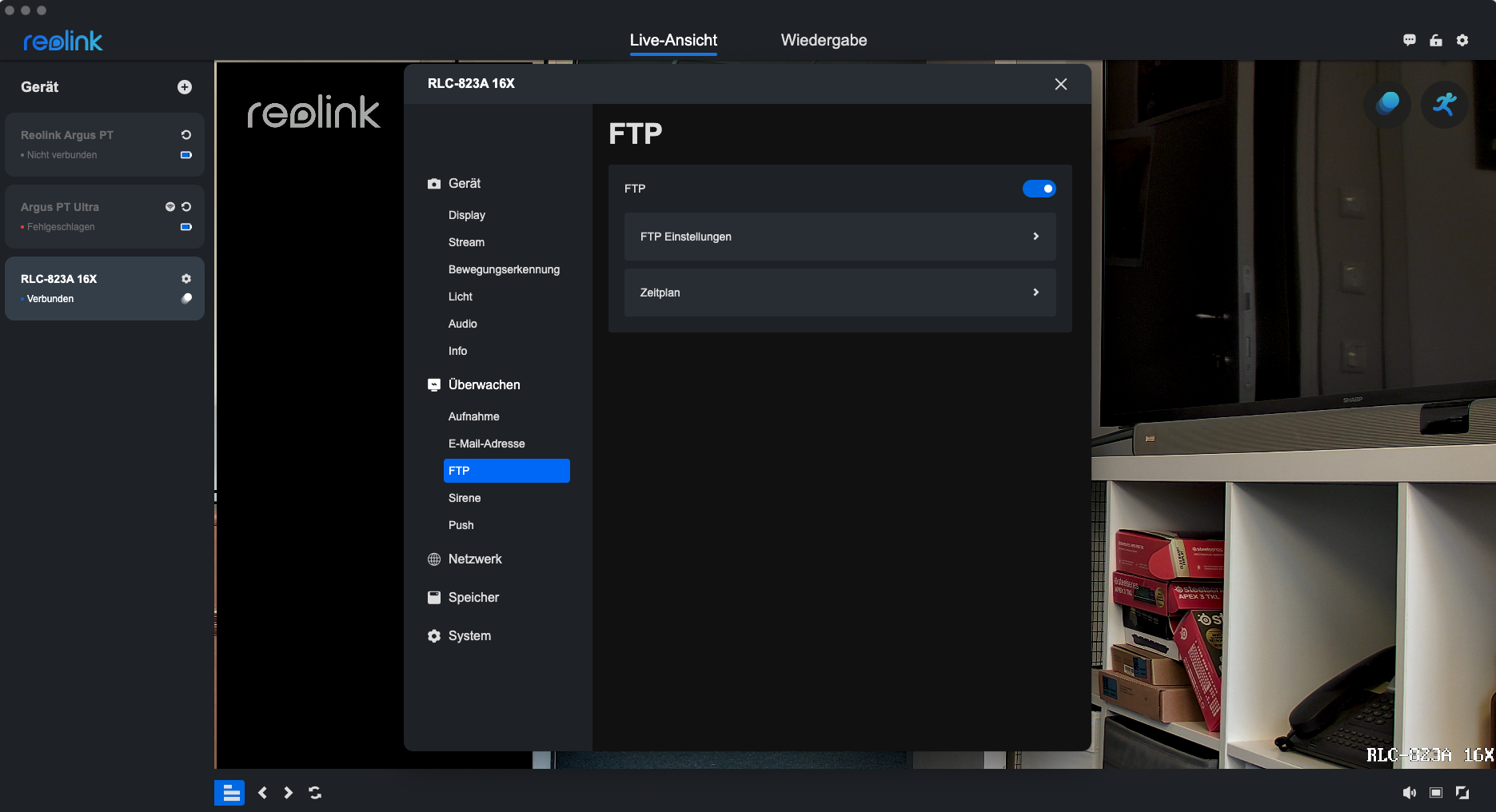
Task: Click the unlock padlock icon in header
Action: [x=1436, y=40]
